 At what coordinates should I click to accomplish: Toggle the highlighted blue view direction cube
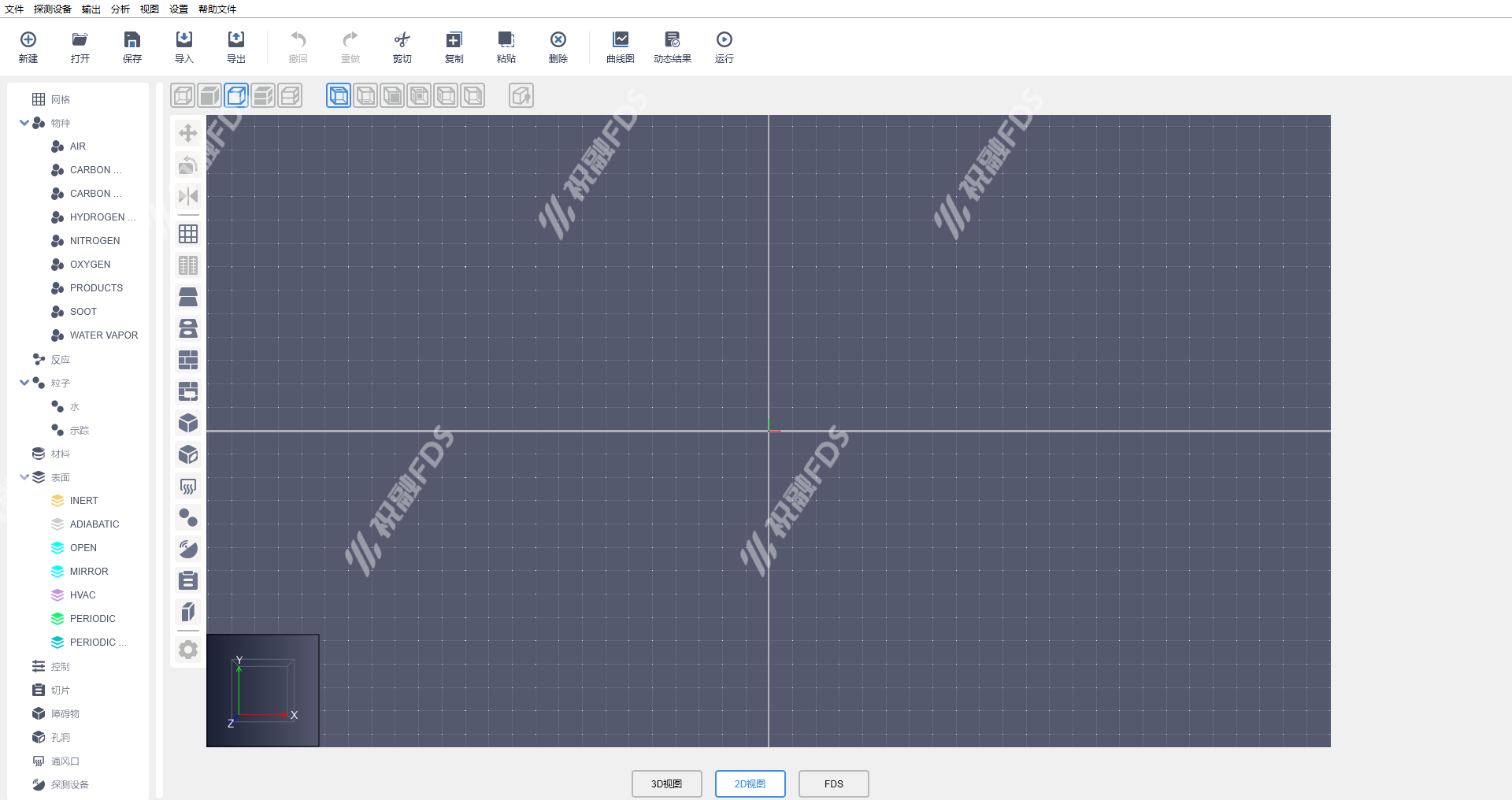[x=339, y=96]
